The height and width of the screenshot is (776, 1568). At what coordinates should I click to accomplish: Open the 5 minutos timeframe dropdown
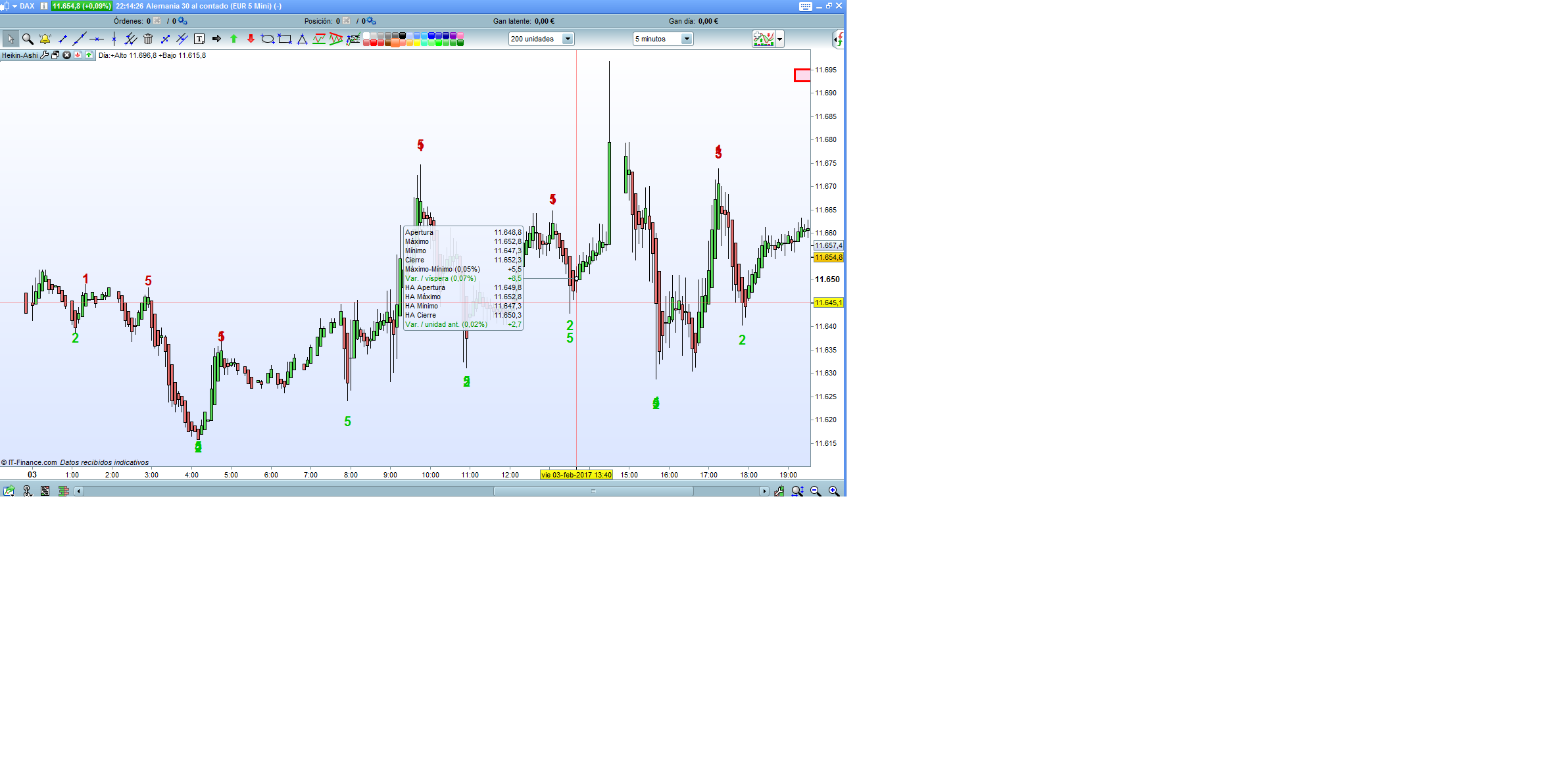pyautogui.click(x=687, y=39)
